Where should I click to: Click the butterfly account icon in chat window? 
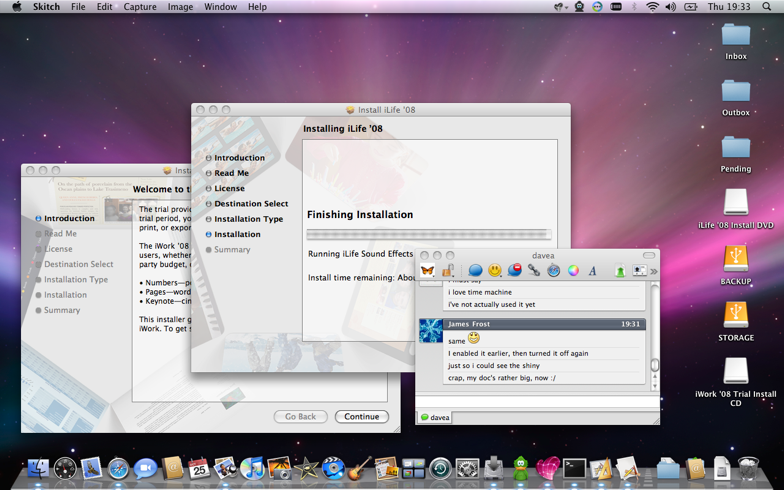[428, 271]
